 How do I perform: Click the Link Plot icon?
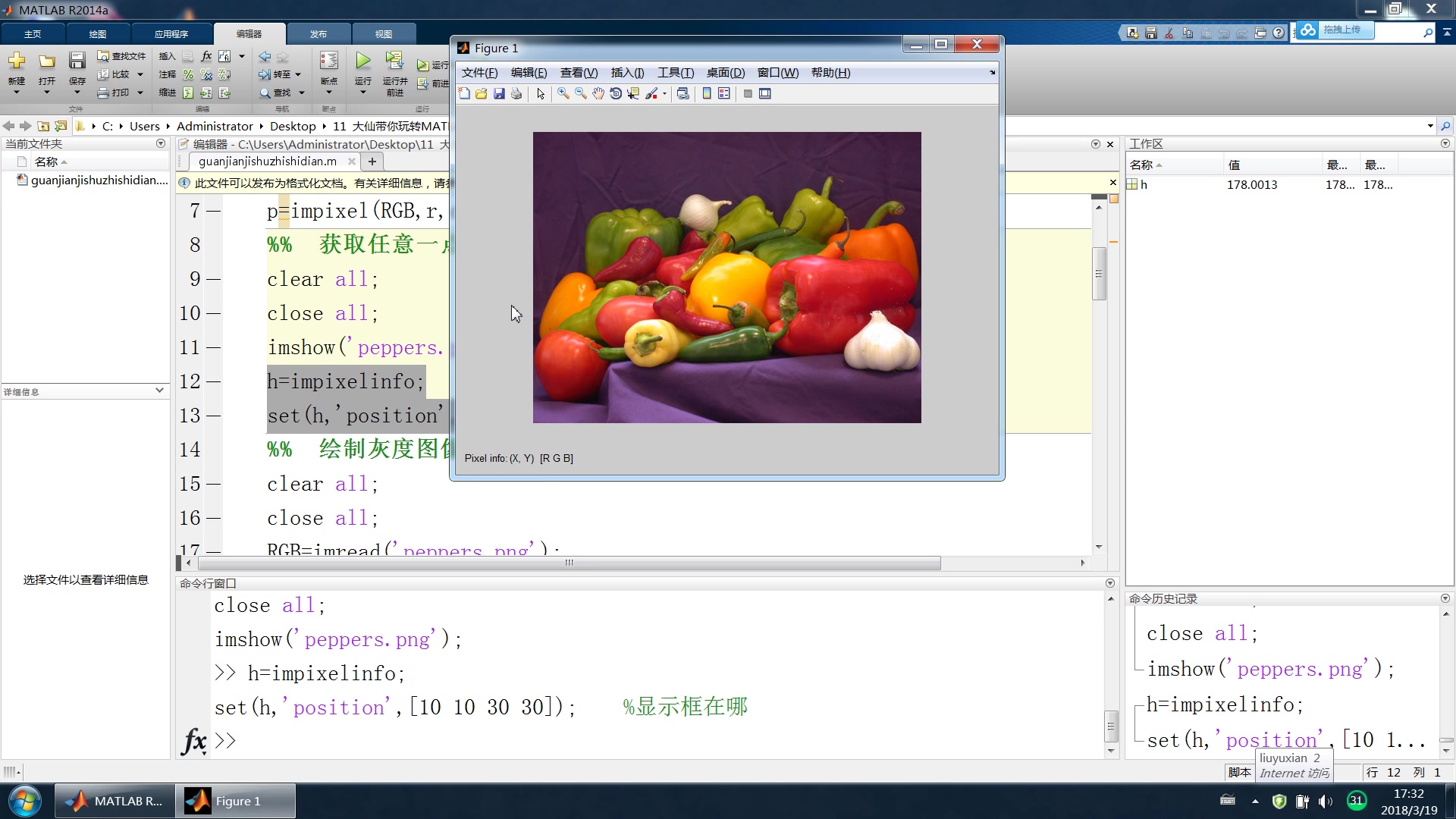[x=683, y=93]
